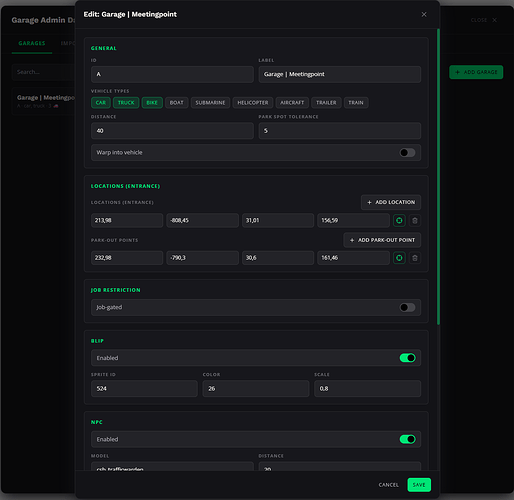
Task: Delete the entrance location row
Action: pyautogui.click(x=415, y=220)
